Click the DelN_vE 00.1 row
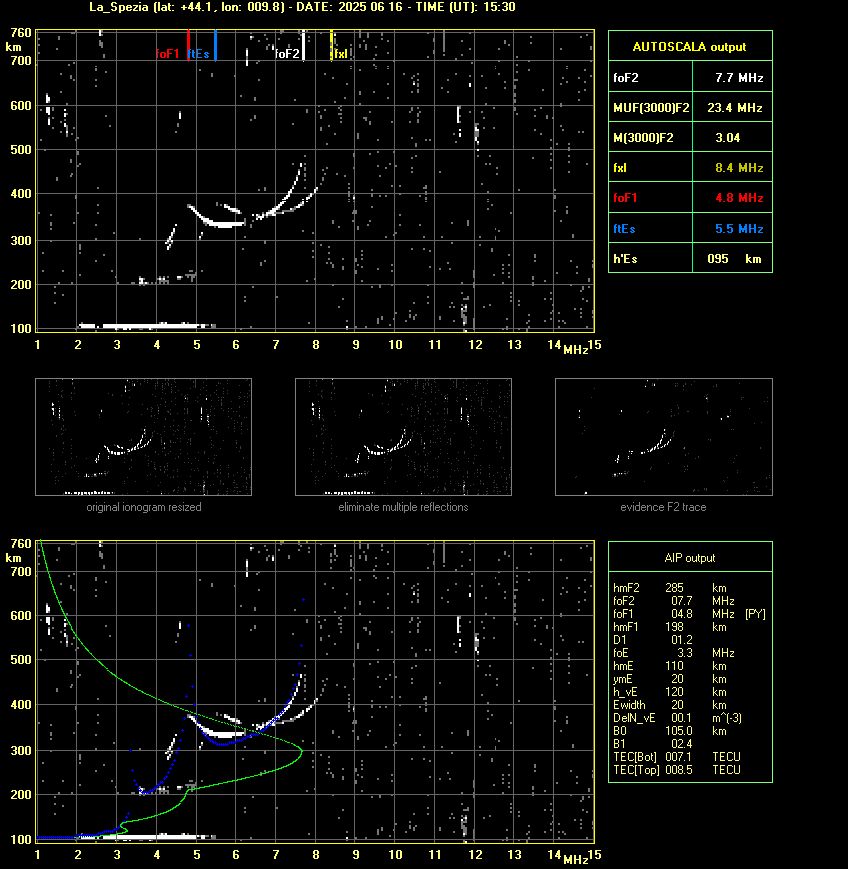This screenshot has width=848, height=869. 677,718
